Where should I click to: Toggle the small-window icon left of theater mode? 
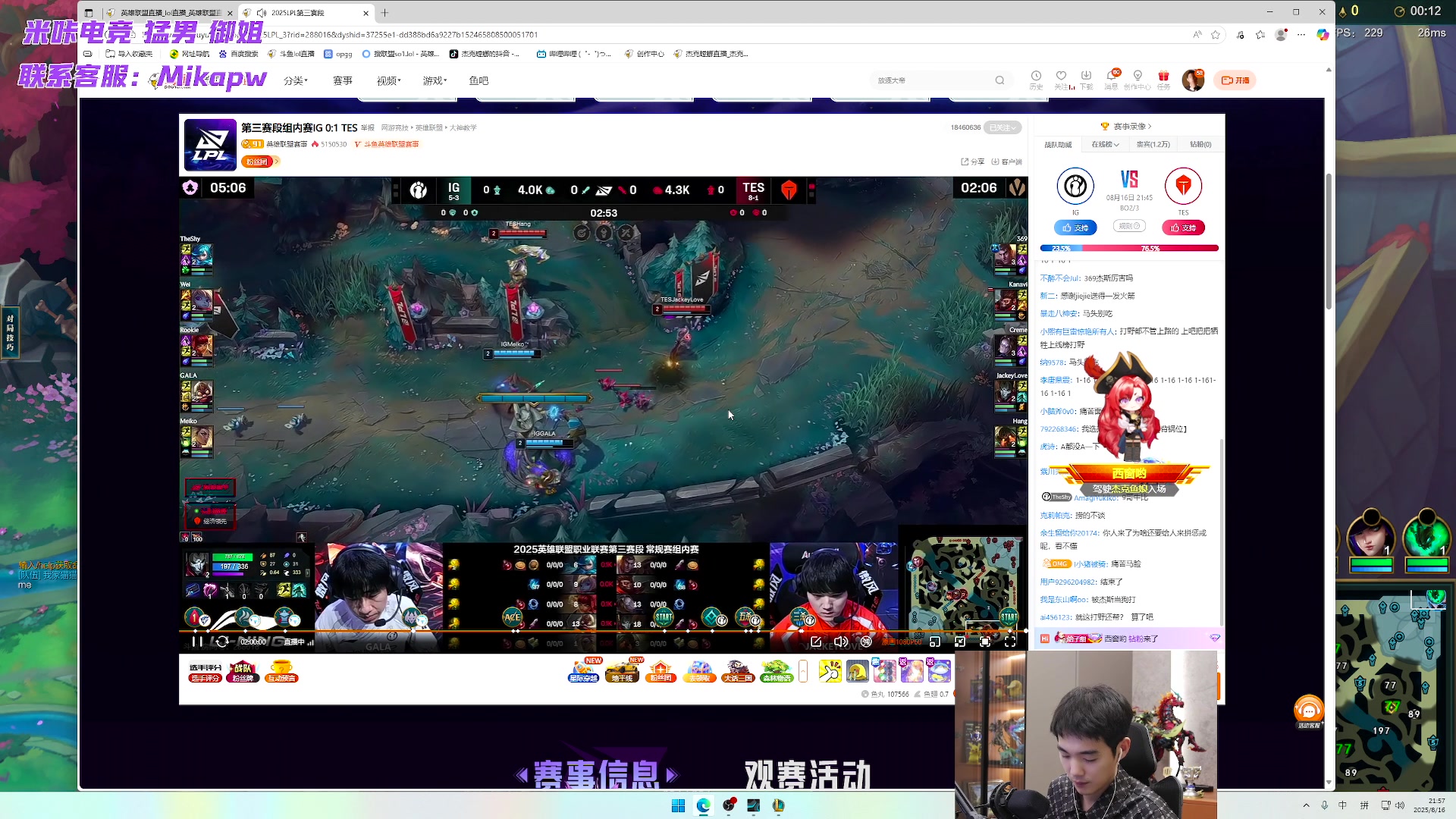pyautogui.click(x=959, y=642)
